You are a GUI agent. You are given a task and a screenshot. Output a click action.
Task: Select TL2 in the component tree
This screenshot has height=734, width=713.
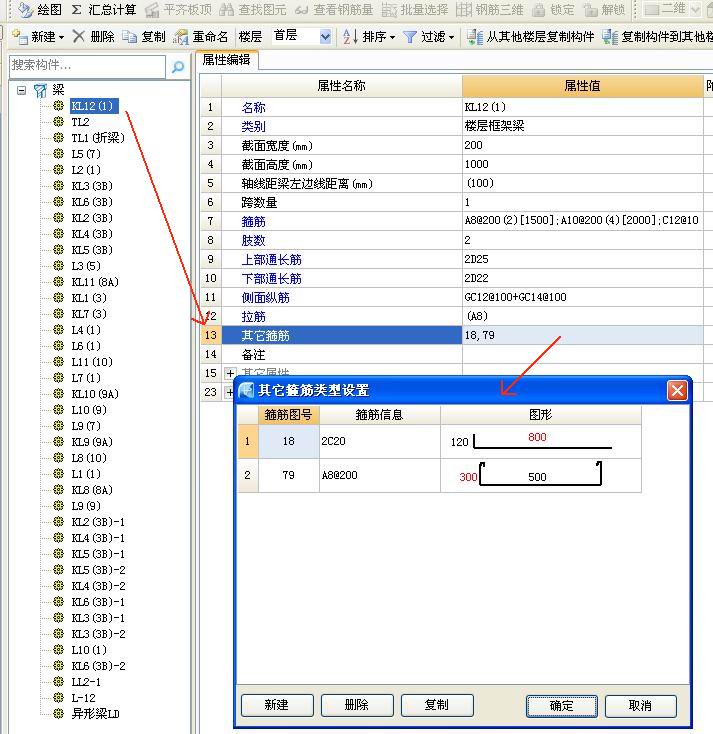[x=80, y=122]
